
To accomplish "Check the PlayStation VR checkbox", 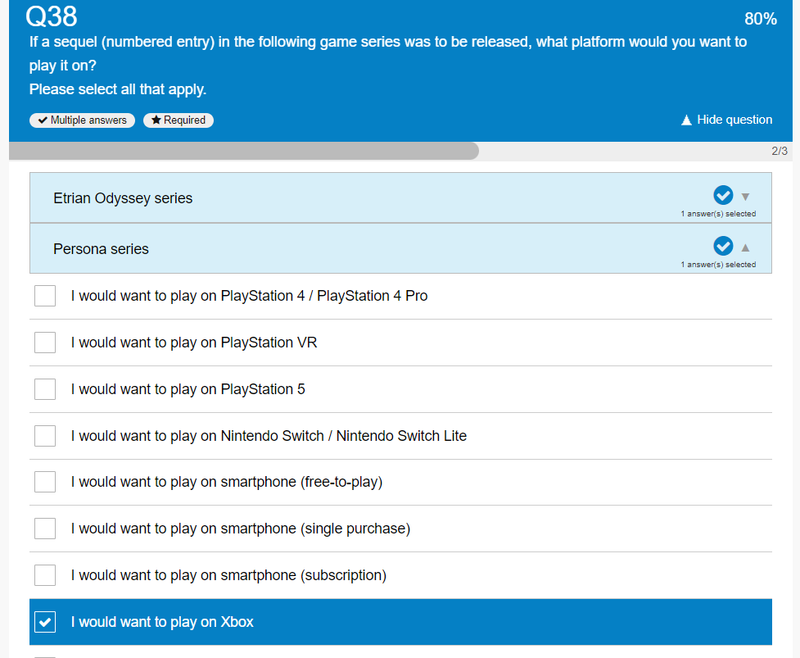I will [45, 343].
